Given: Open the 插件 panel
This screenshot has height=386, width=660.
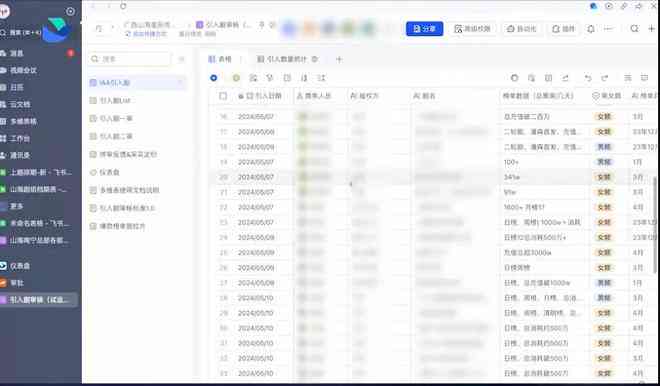Looking at the screenshot, I should [563, 29].
